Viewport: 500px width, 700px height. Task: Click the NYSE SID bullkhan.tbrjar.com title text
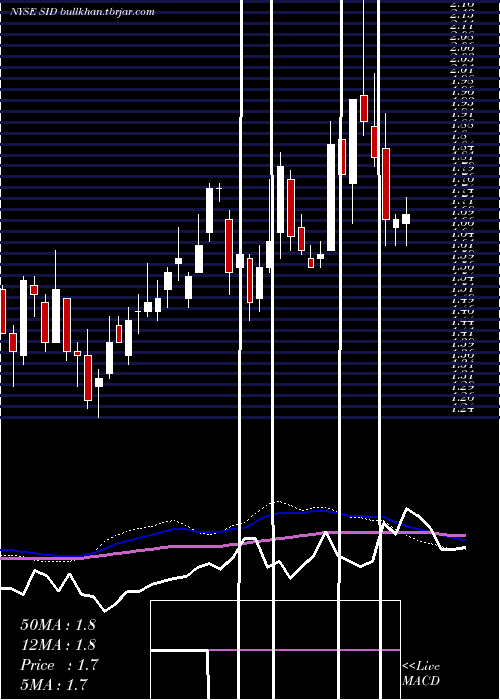pos(83,12)
